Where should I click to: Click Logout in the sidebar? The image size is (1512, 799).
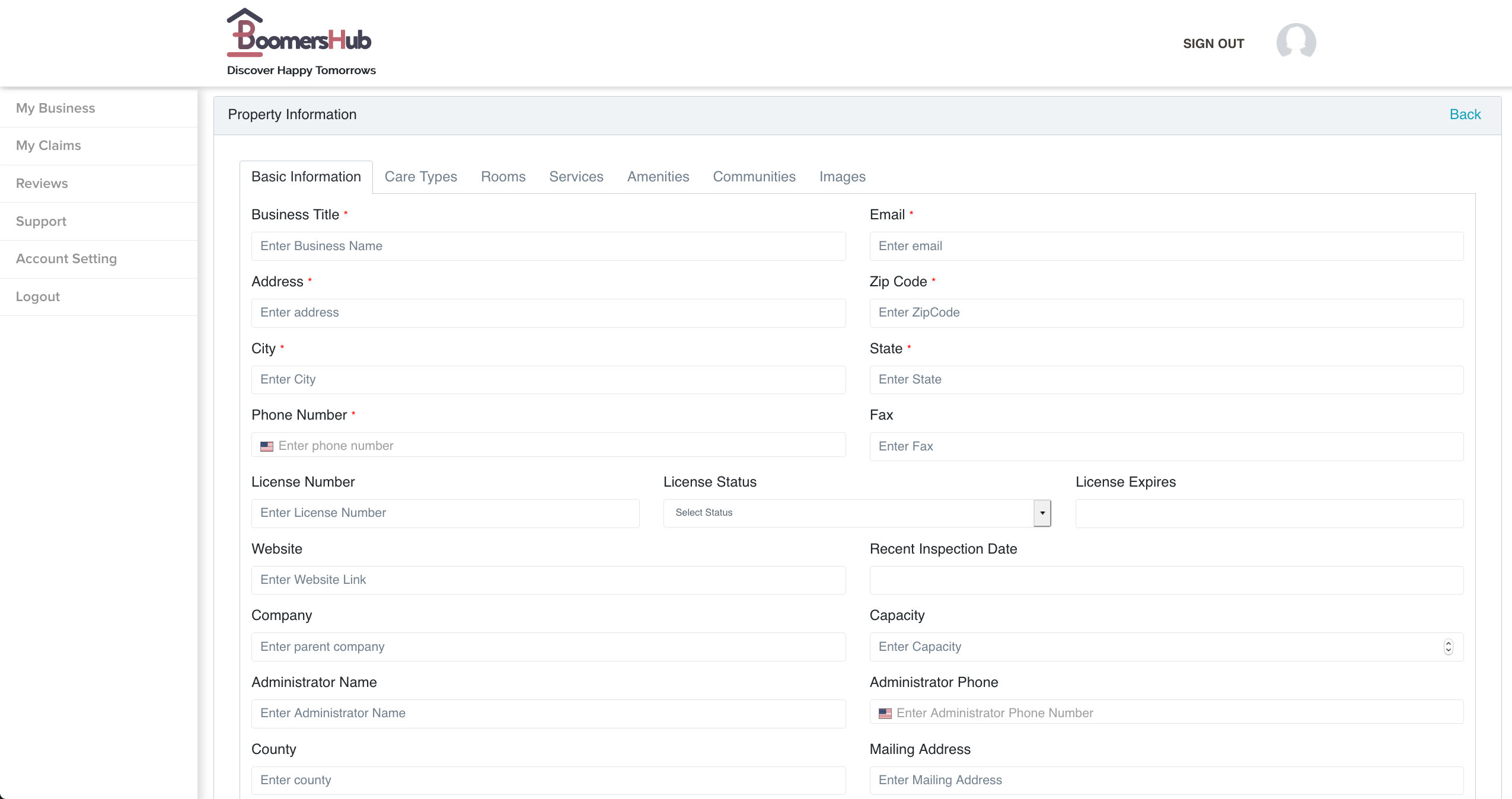99,296
